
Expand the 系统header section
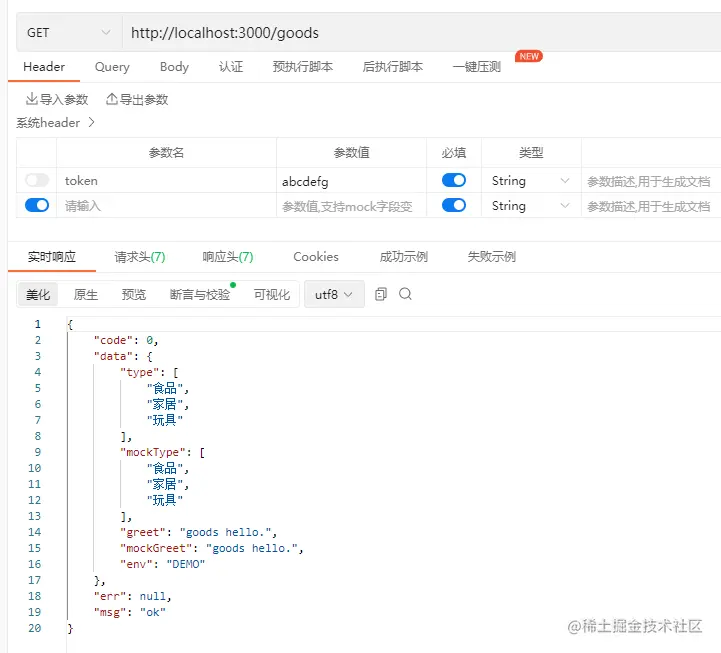(56, 123)
